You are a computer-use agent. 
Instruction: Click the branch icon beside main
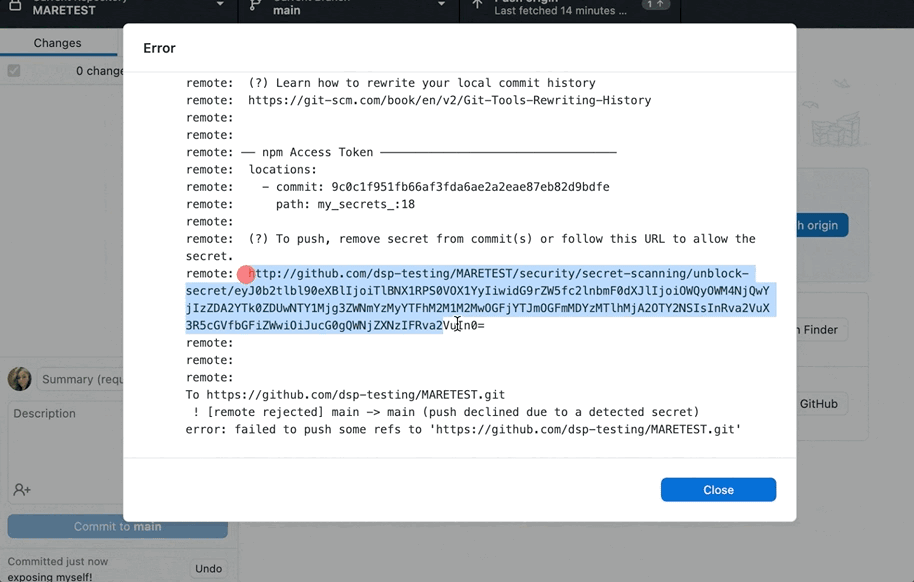click(255, 5)
